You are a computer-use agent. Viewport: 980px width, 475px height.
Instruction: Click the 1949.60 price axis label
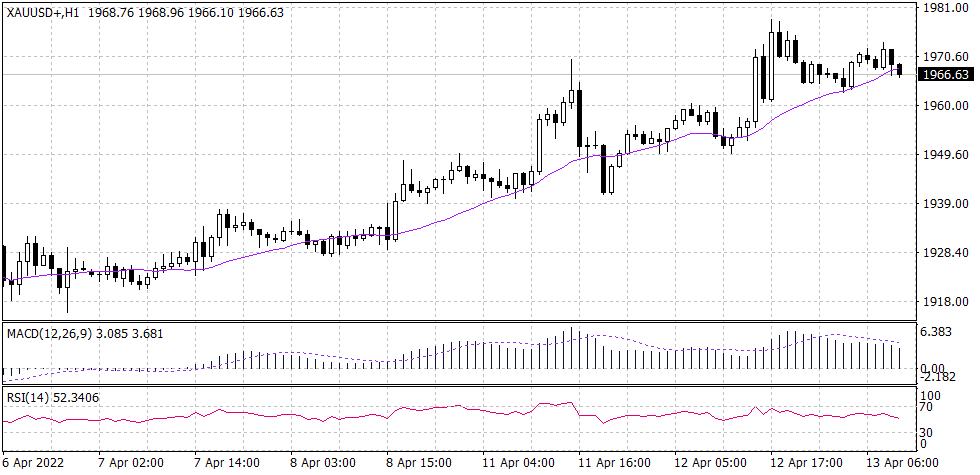click(x=945, y=155)
